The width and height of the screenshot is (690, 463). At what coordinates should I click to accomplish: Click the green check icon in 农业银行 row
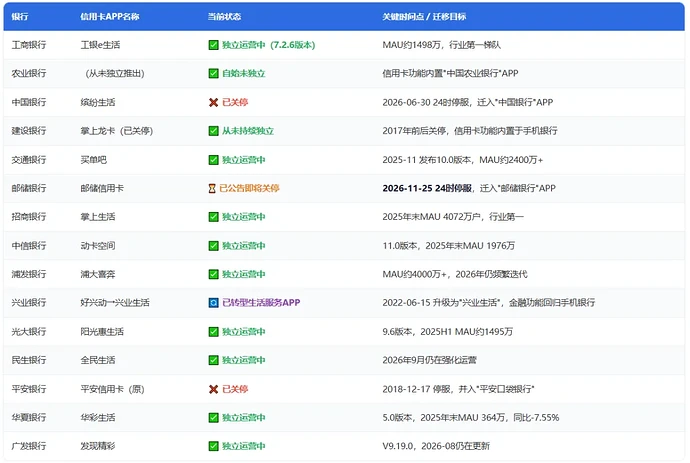click(213, 73)
